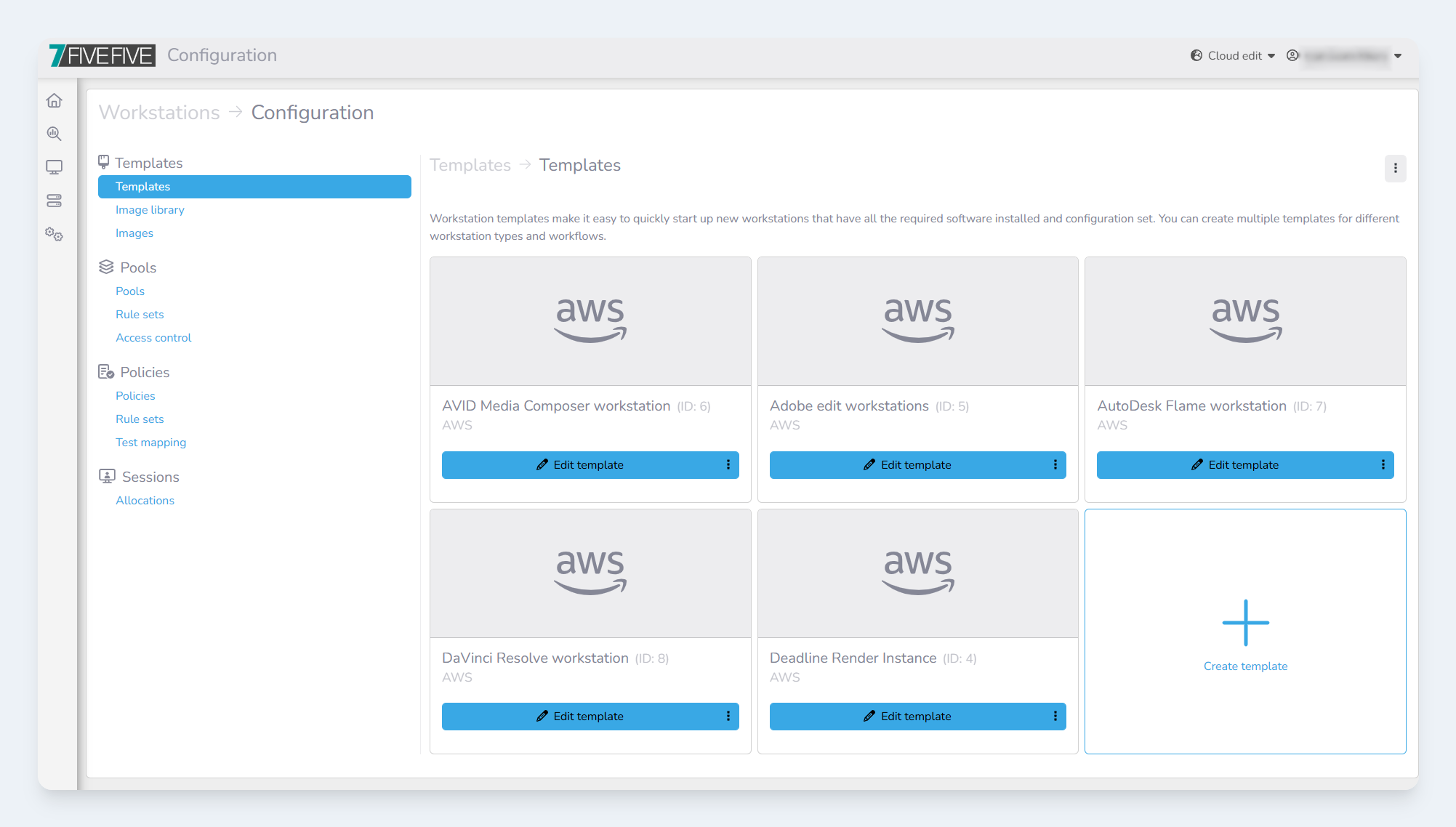Select Image library in the sidebar
This screenshot has width=1456, height=827.
[x=150, y=210]
